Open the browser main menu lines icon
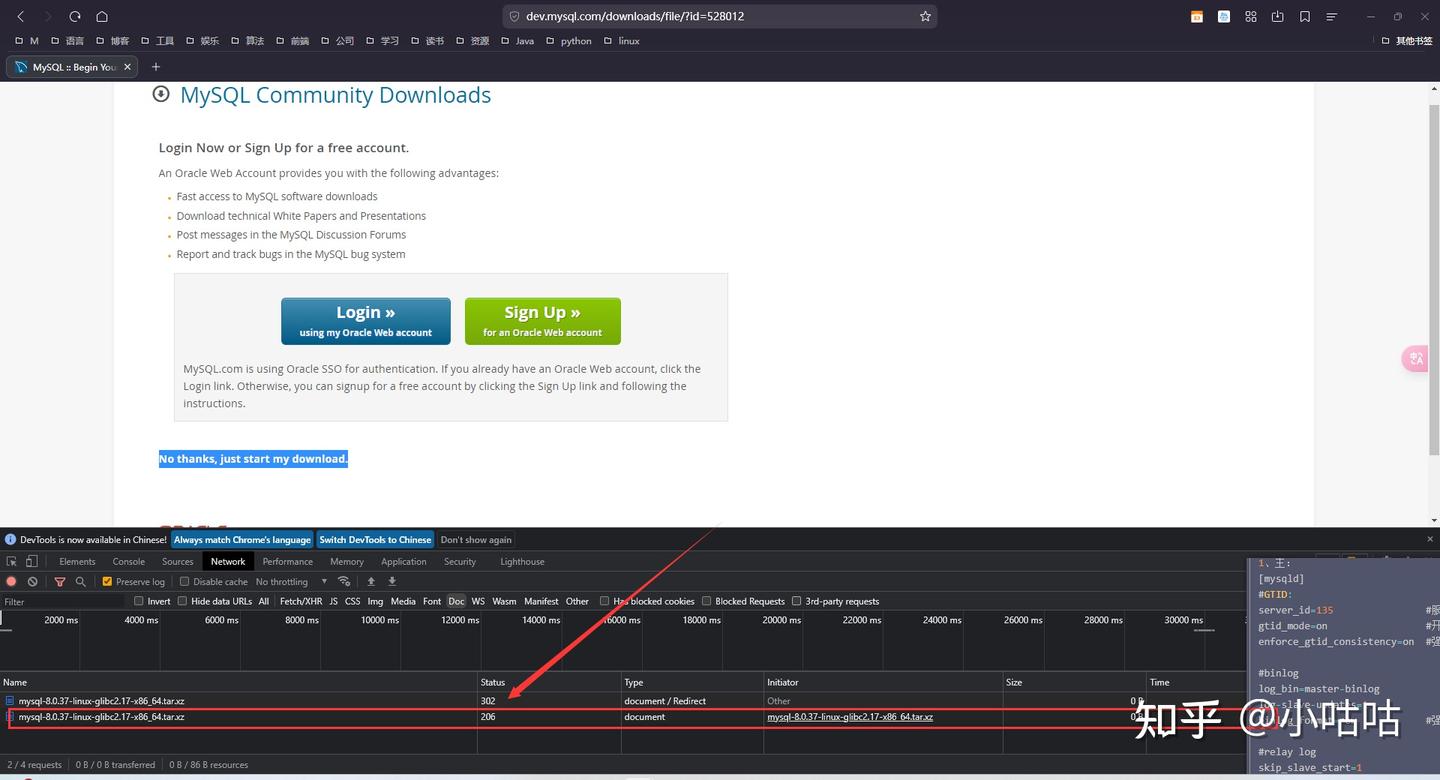 pyautogui.click(x=1332, y=16)
